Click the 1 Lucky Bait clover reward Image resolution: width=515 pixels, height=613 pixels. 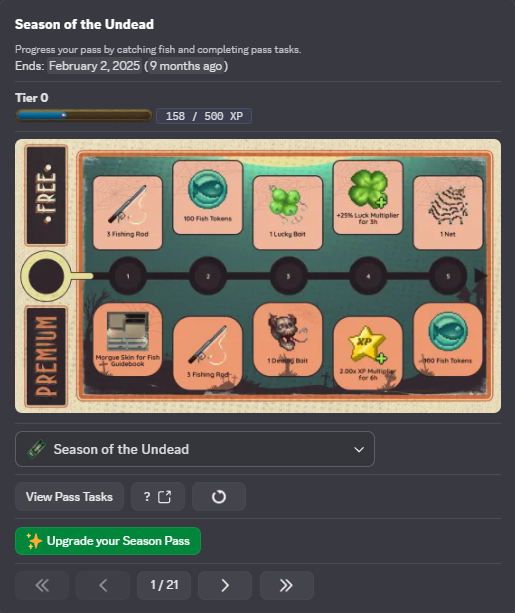pyautogui.click(x=288, y=212)
